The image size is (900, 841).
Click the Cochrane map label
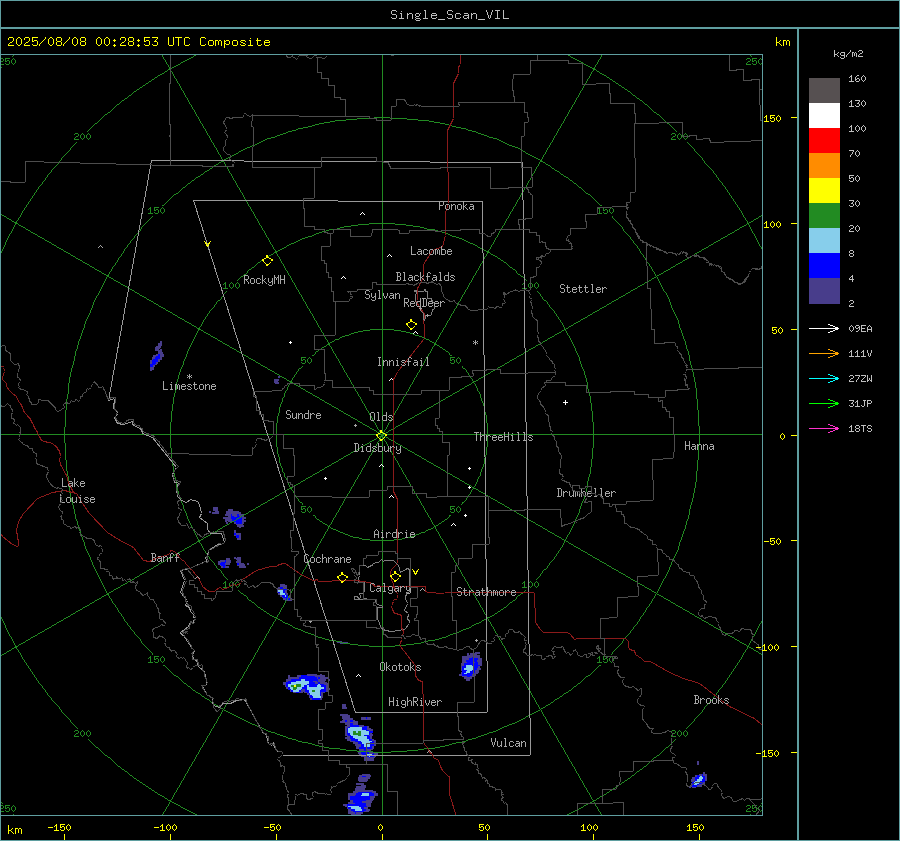(327, 559)
